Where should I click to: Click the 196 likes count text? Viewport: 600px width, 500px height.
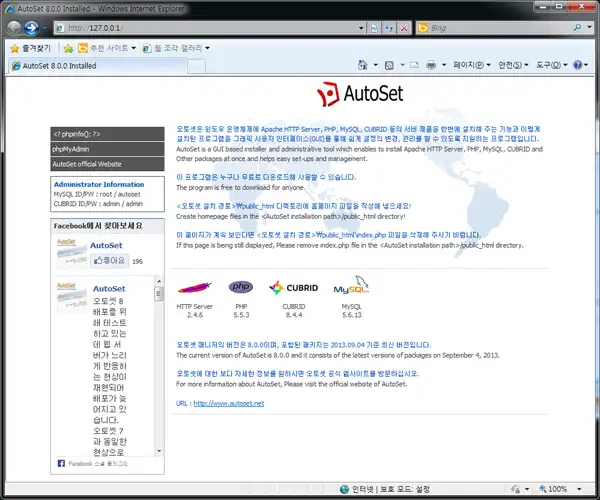coord(137,262)
